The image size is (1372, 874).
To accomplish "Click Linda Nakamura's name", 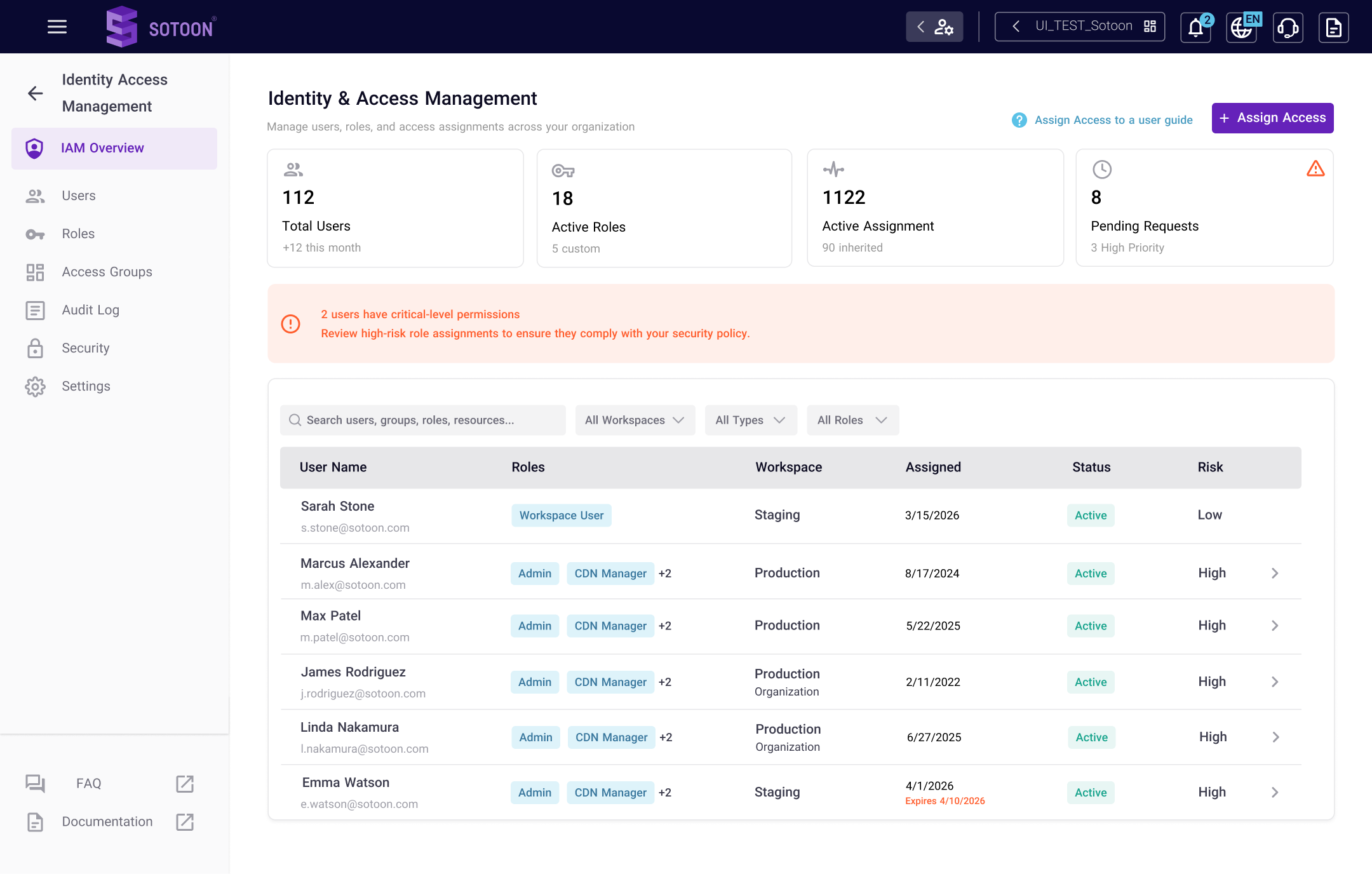I will click(x=350, y=727).
